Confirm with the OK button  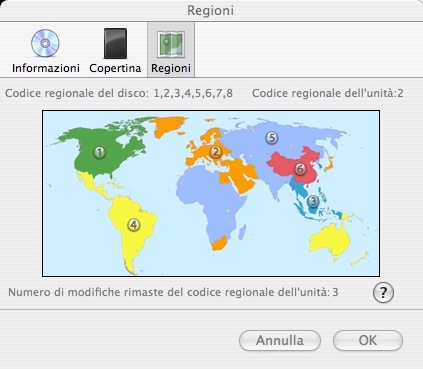tap(368, 340)
